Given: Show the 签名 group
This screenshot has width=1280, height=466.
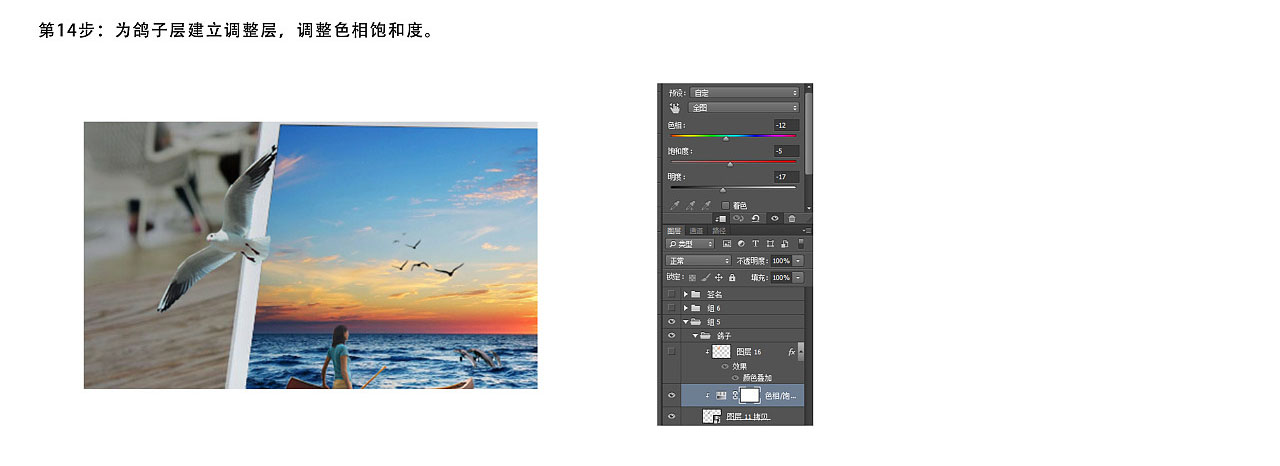Looking at the screenshot, I should [671, 294].
